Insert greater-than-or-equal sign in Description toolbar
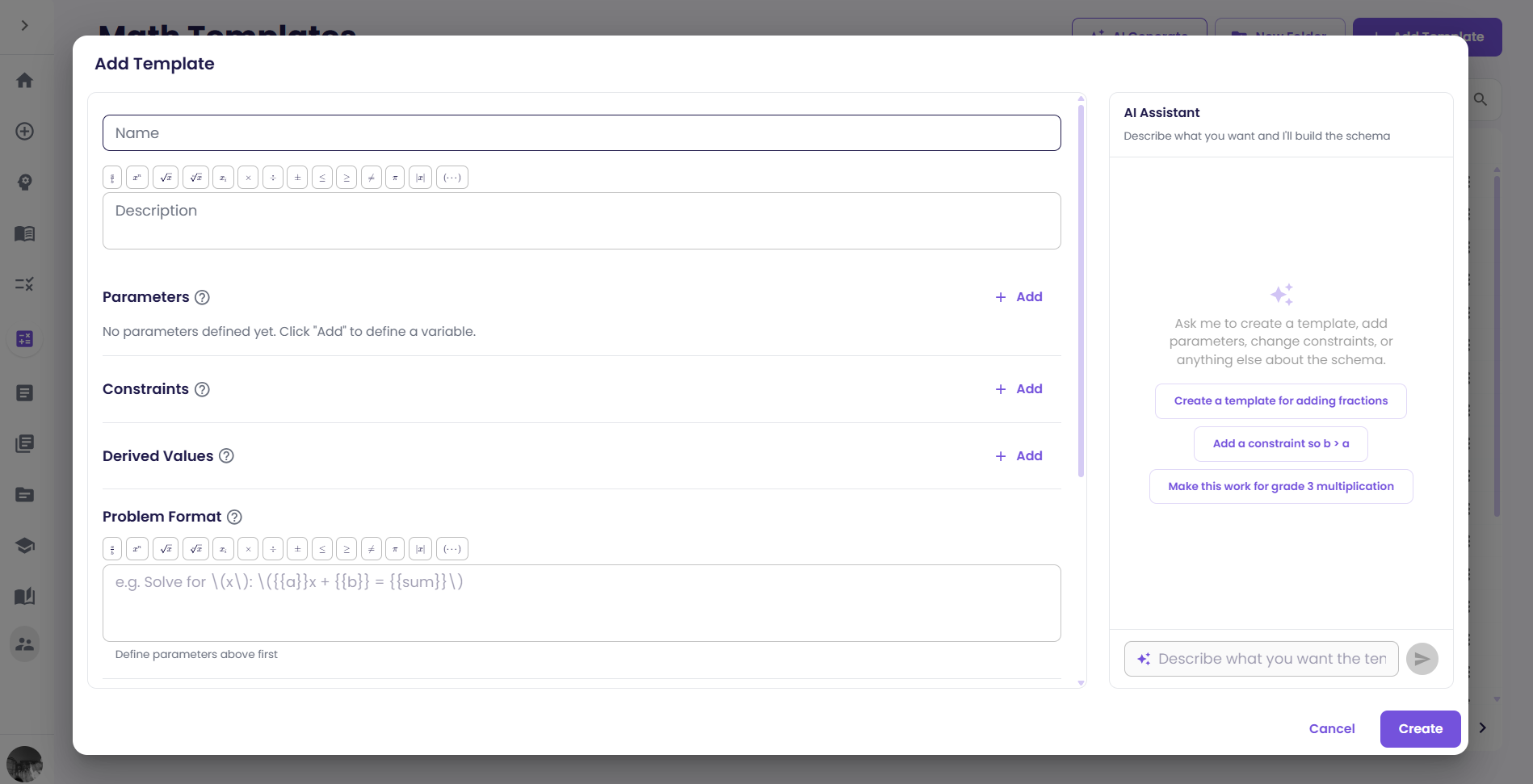1533x784 pixels. point(346,178)
